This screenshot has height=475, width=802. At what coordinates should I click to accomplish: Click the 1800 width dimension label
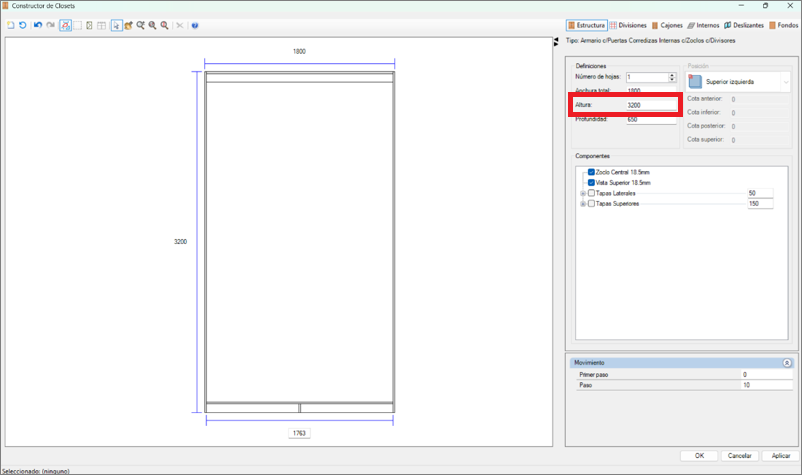[x=299, y=51]
